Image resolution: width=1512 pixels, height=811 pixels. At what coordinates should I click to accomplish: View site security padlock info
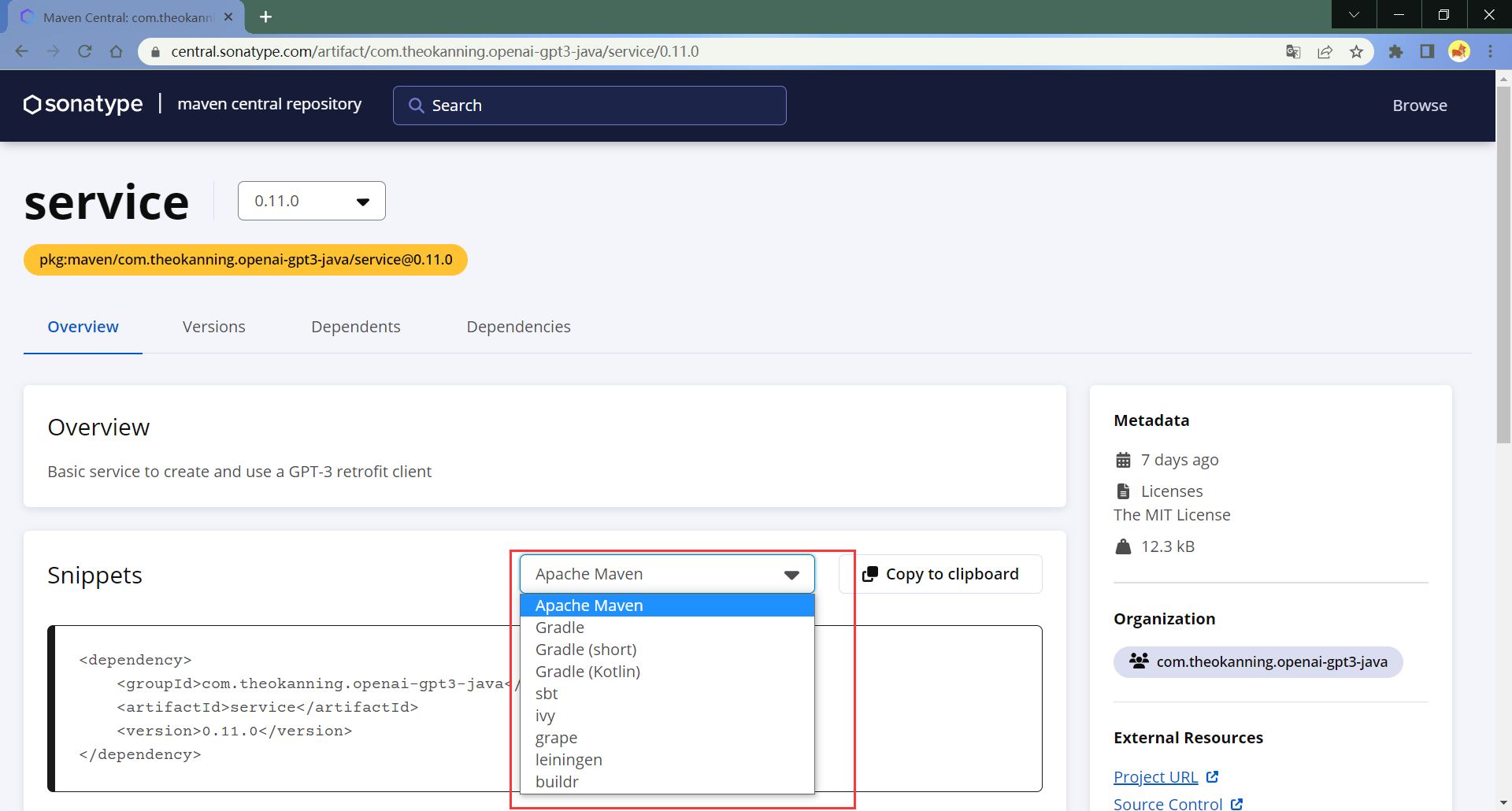[x=155, y=51]
